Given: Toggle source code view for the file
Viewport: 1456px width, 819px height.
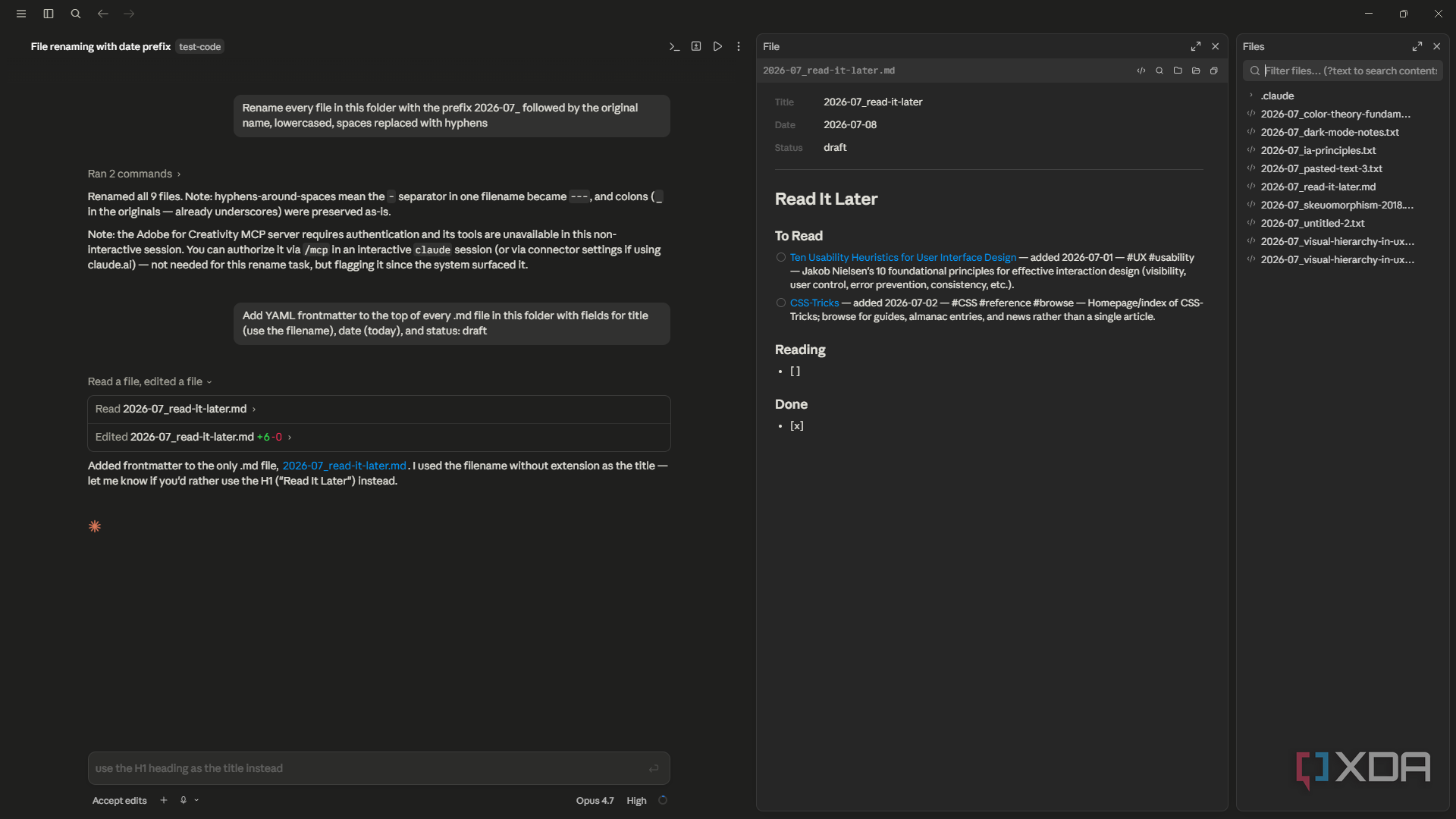Looking at the screenshot, I should point(1141,71).
